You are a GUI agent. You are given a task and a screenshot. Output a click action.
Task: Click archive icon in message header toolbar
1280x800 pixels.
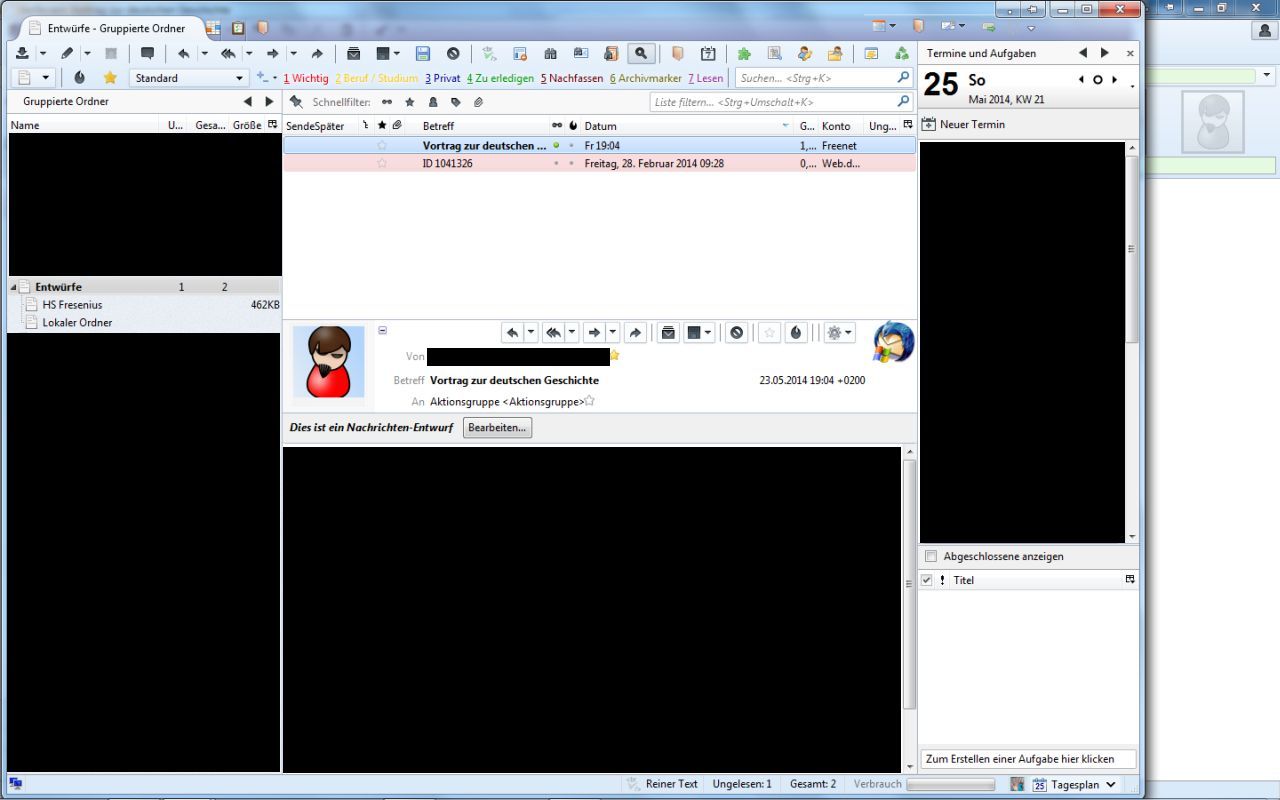(x=668, y=333)
